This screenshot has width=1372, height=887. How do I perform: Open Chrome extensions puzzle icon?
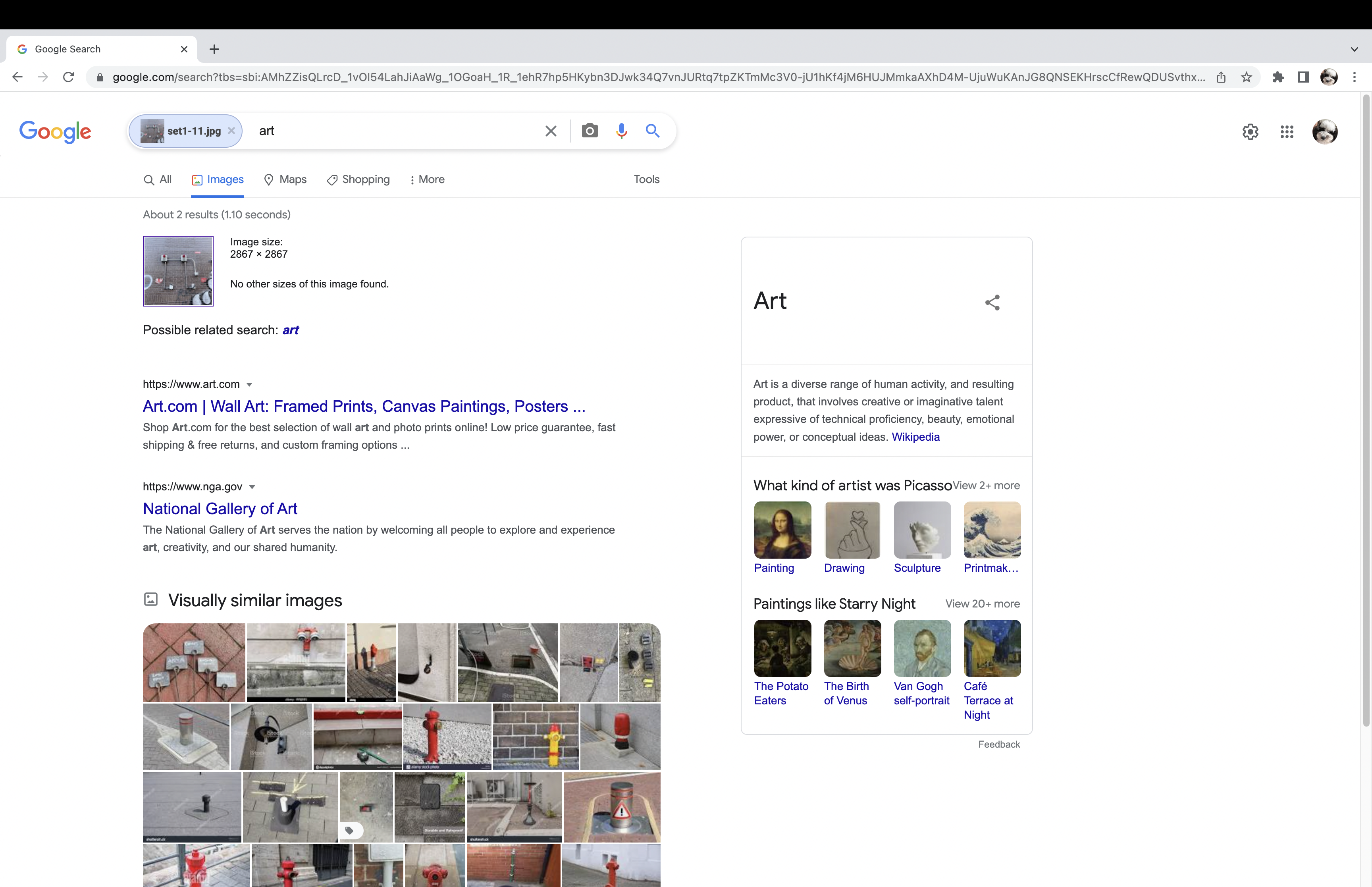(1278, 77)
